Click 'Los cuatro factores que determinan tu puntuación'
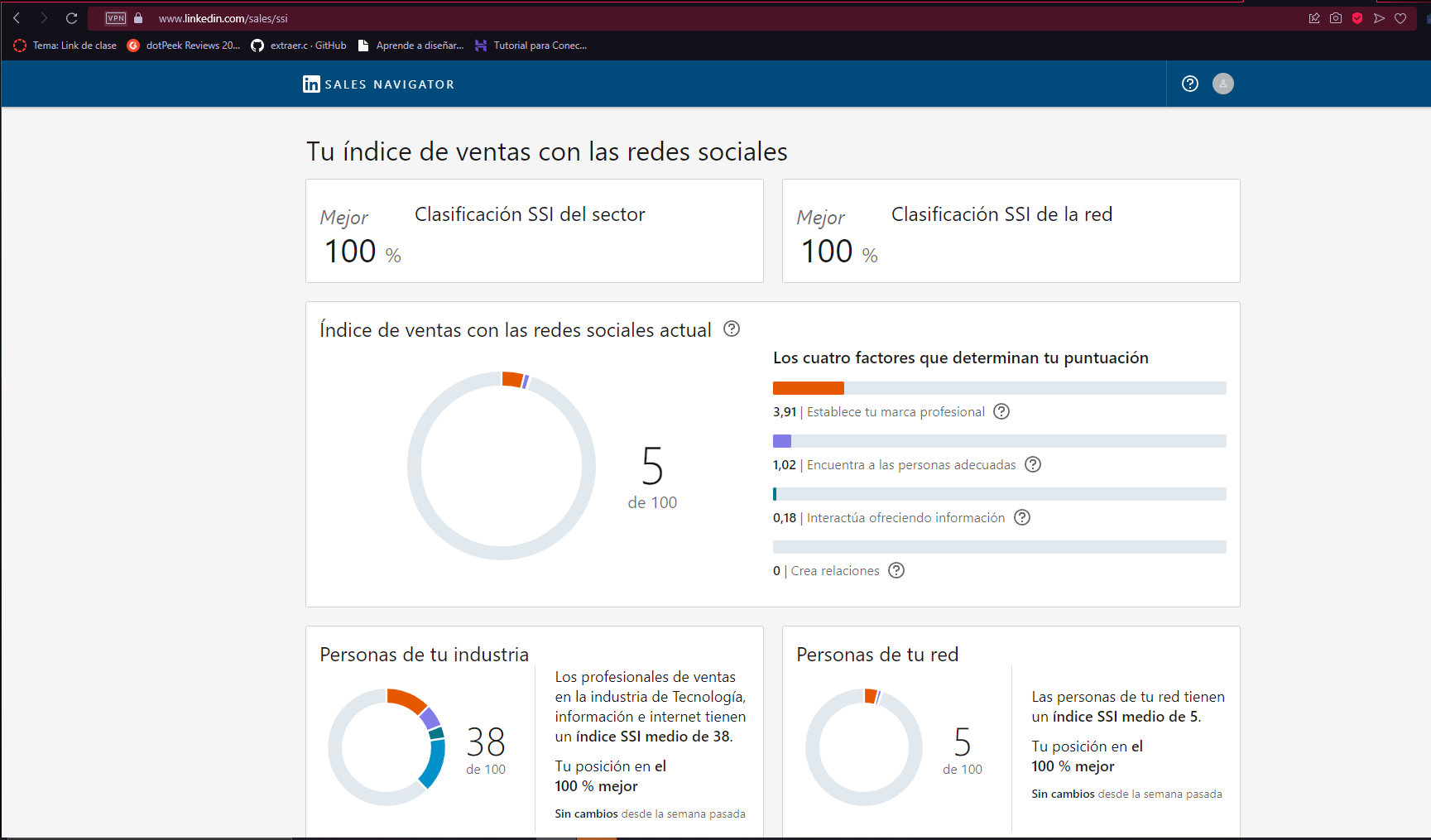Image resolution: width=1431 pixels, height=840 pixels. point(961,358)
